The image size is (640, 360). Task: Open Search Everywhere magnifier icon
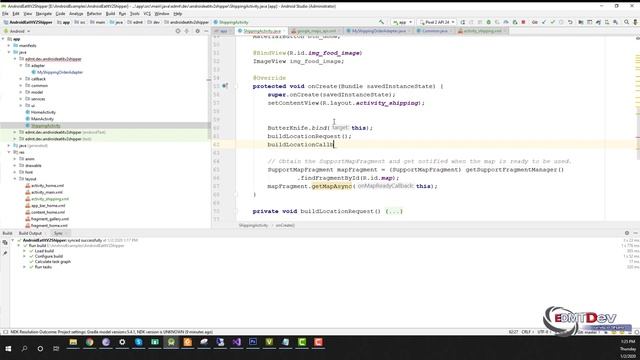pos(627,22)
